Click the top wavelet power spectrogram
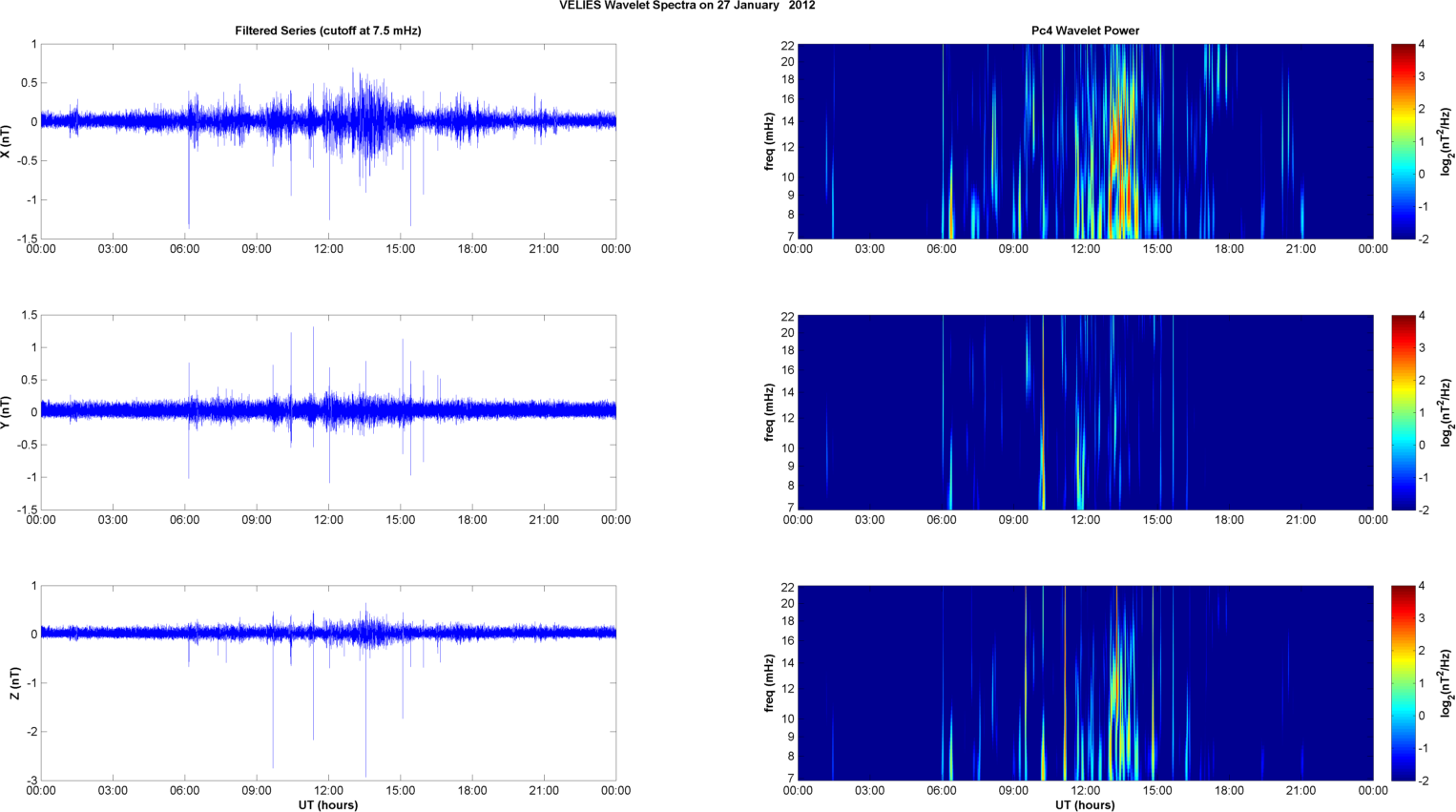Viewport: 1456px width, 812px height. click(1085, 141)
